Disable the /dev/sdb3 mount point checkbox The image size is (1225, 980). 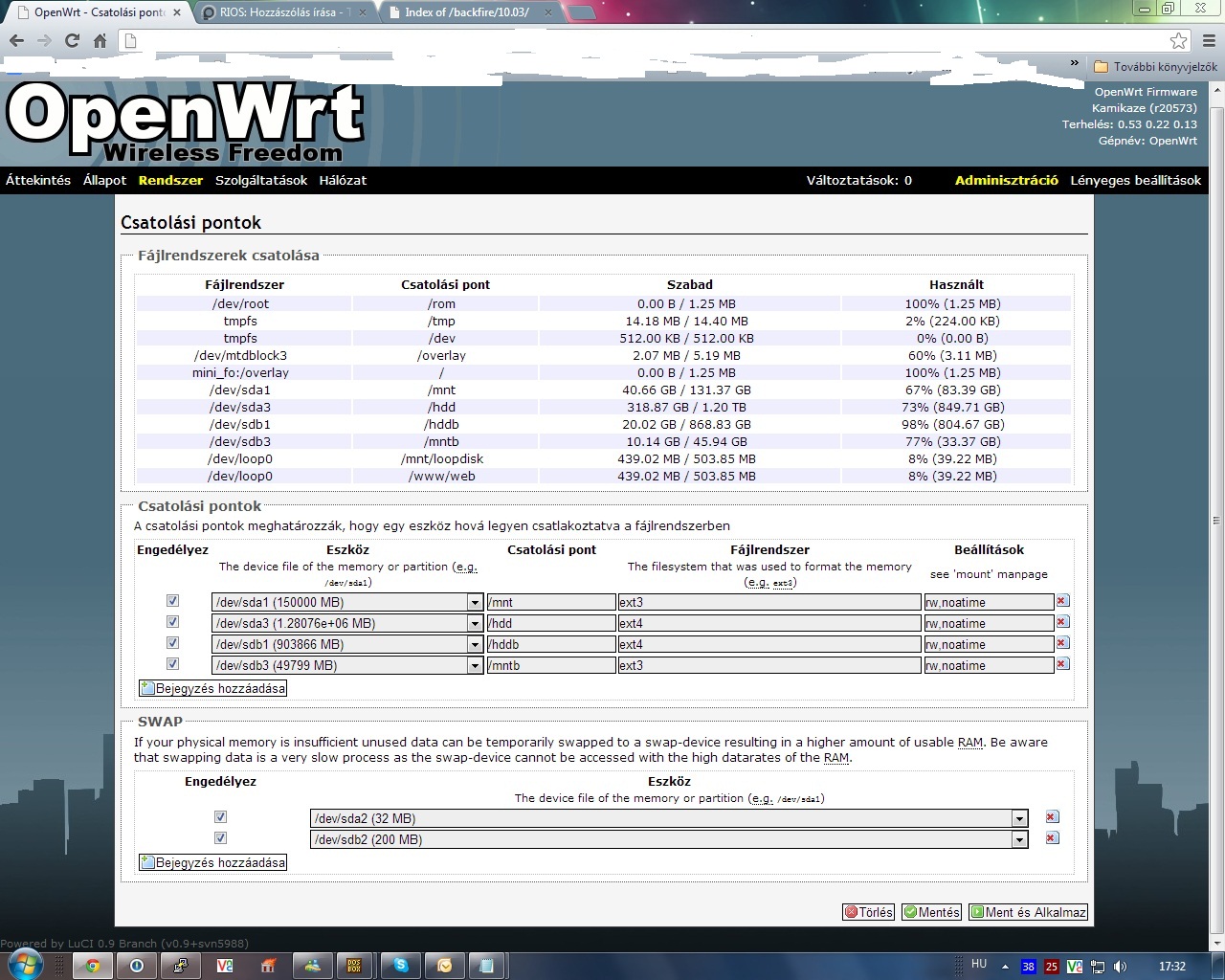tap(172, 664)
